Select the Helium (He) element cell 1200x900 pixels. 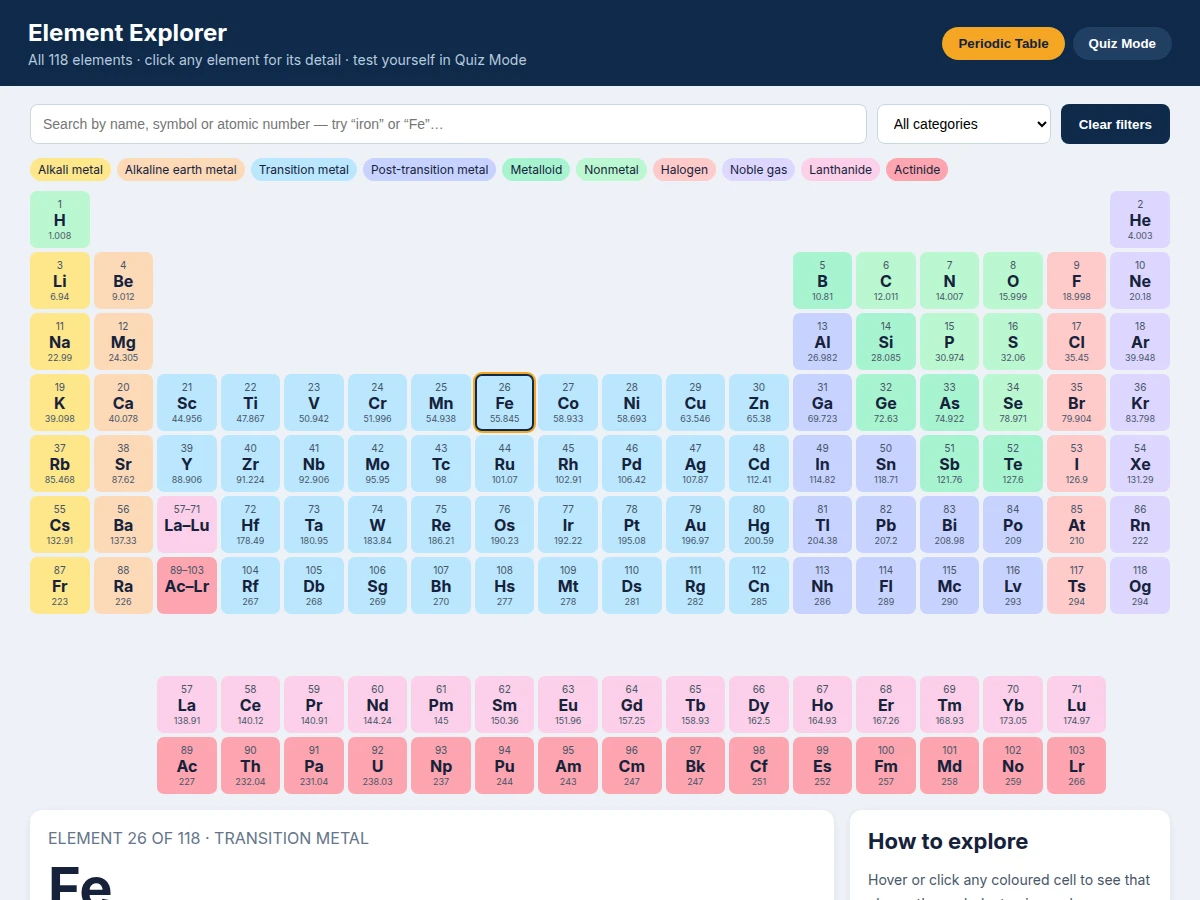[x=1140, y=220]
